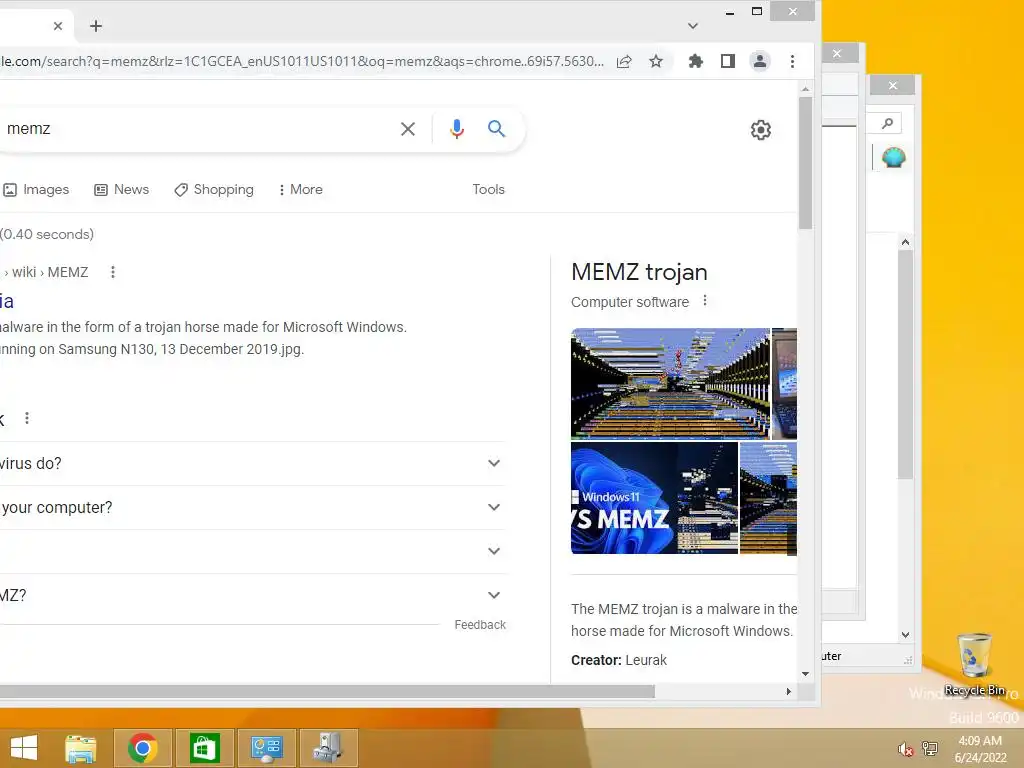Open a new Chrome tab with plus
The width and height of the screenshot is (1024, 768).
[x=96, y=26]
